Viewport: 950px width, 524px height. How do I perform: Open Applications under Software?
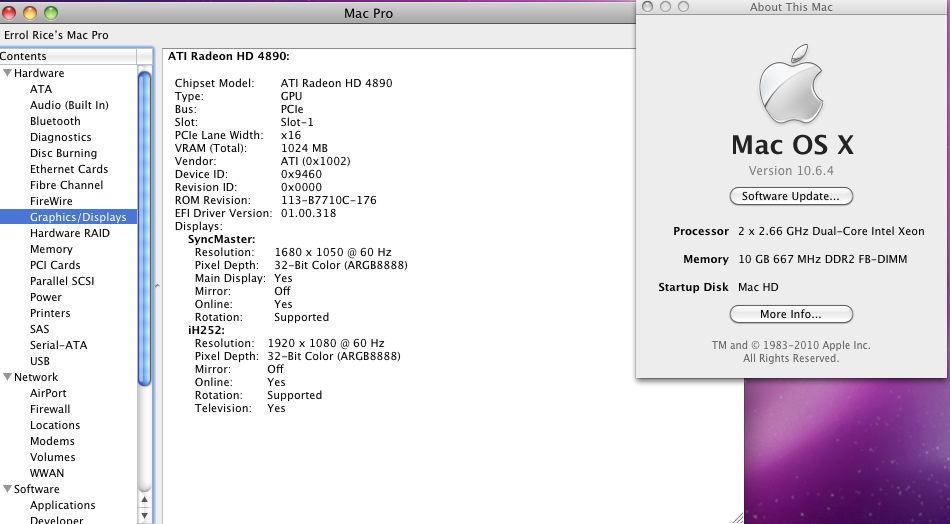click(62, 505)
